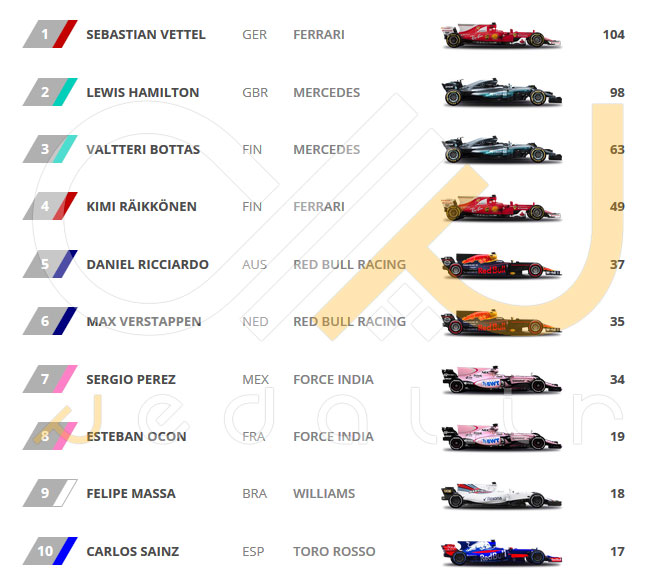The image size is (651, 579).
Task: Select Felipe Massa's white Williams car image
Action: 501,494
